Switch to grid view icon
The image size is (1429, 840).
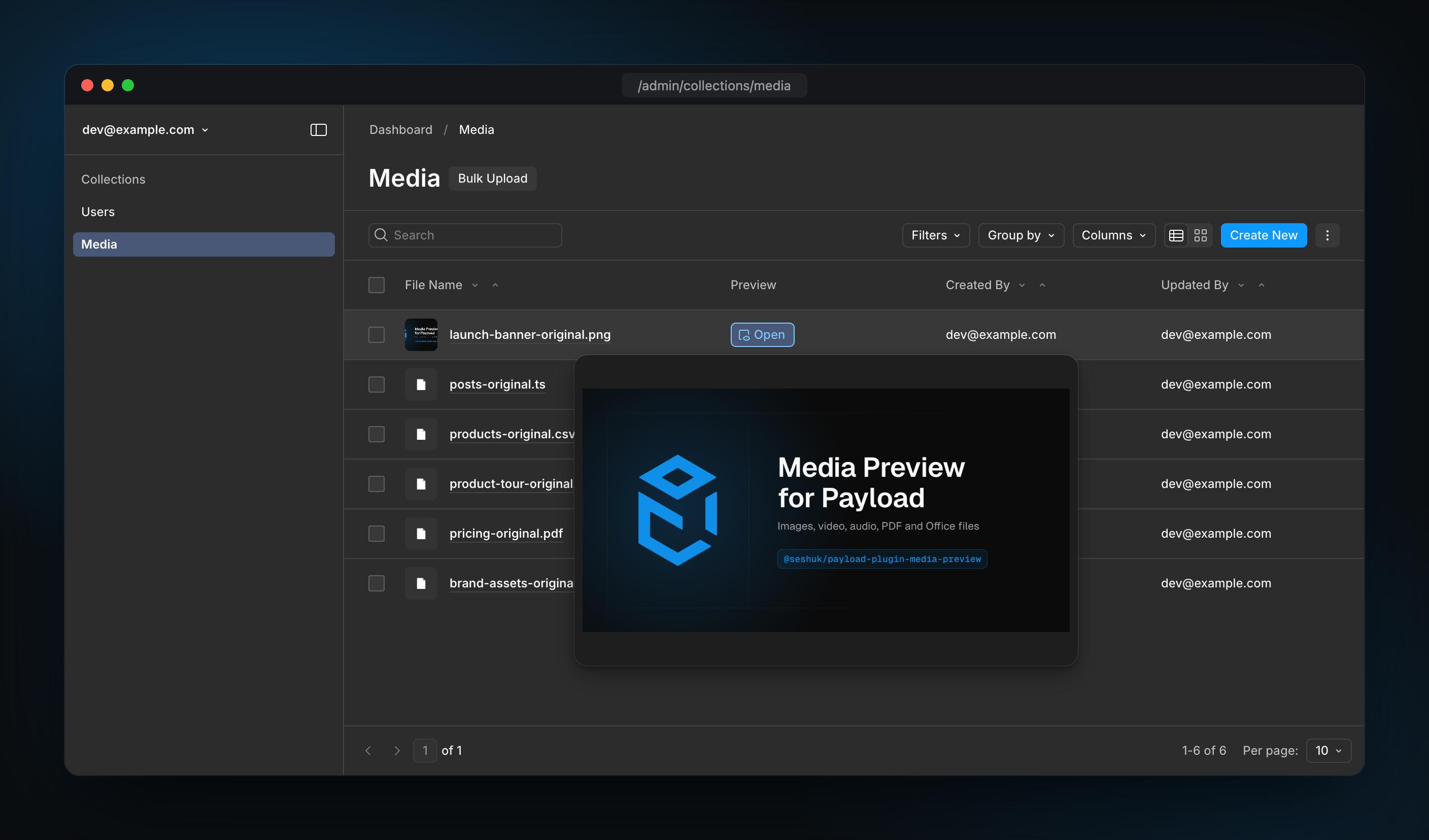coord(1201,235)
